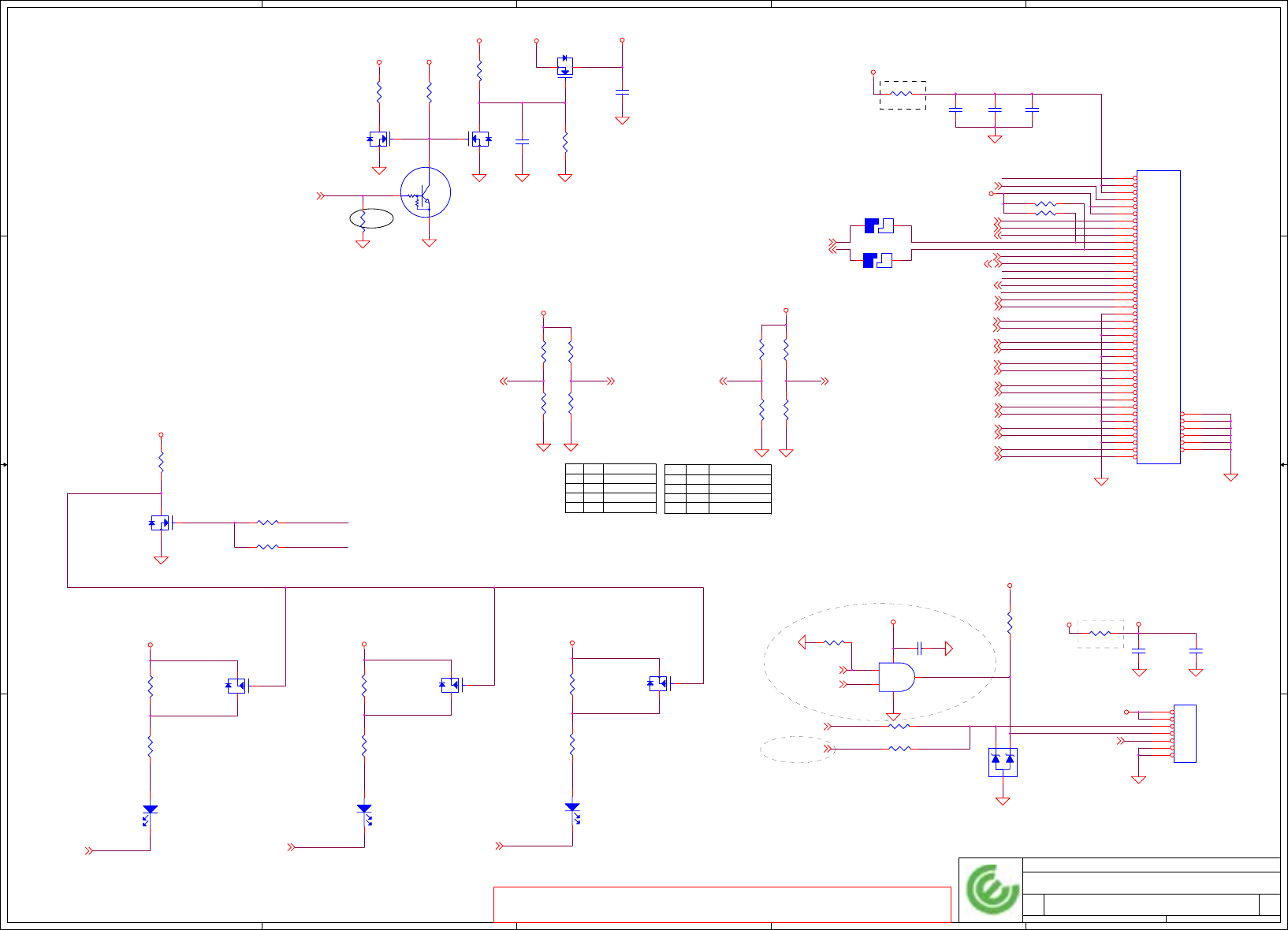Select the middle LED symbol
Viewport: 1288px width, 930px height.
pos(364,813)
